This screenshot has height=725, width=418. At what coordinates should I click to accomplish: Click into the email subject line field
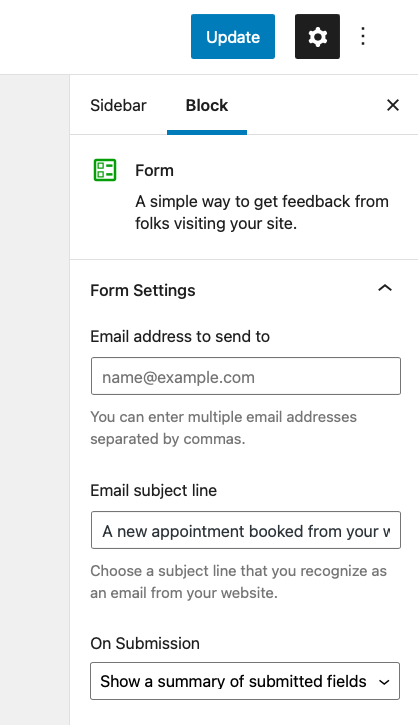coord(246,530)
